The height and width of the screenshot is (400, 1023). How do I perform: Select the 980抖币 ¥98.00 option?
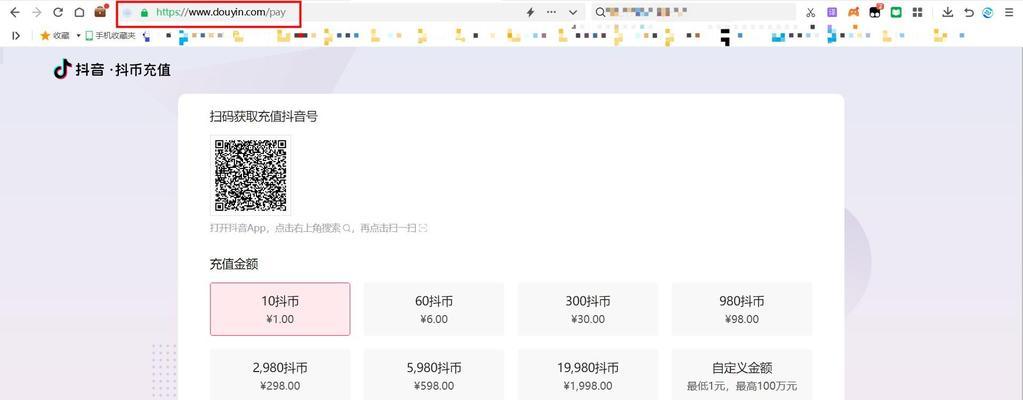point(742,309)
